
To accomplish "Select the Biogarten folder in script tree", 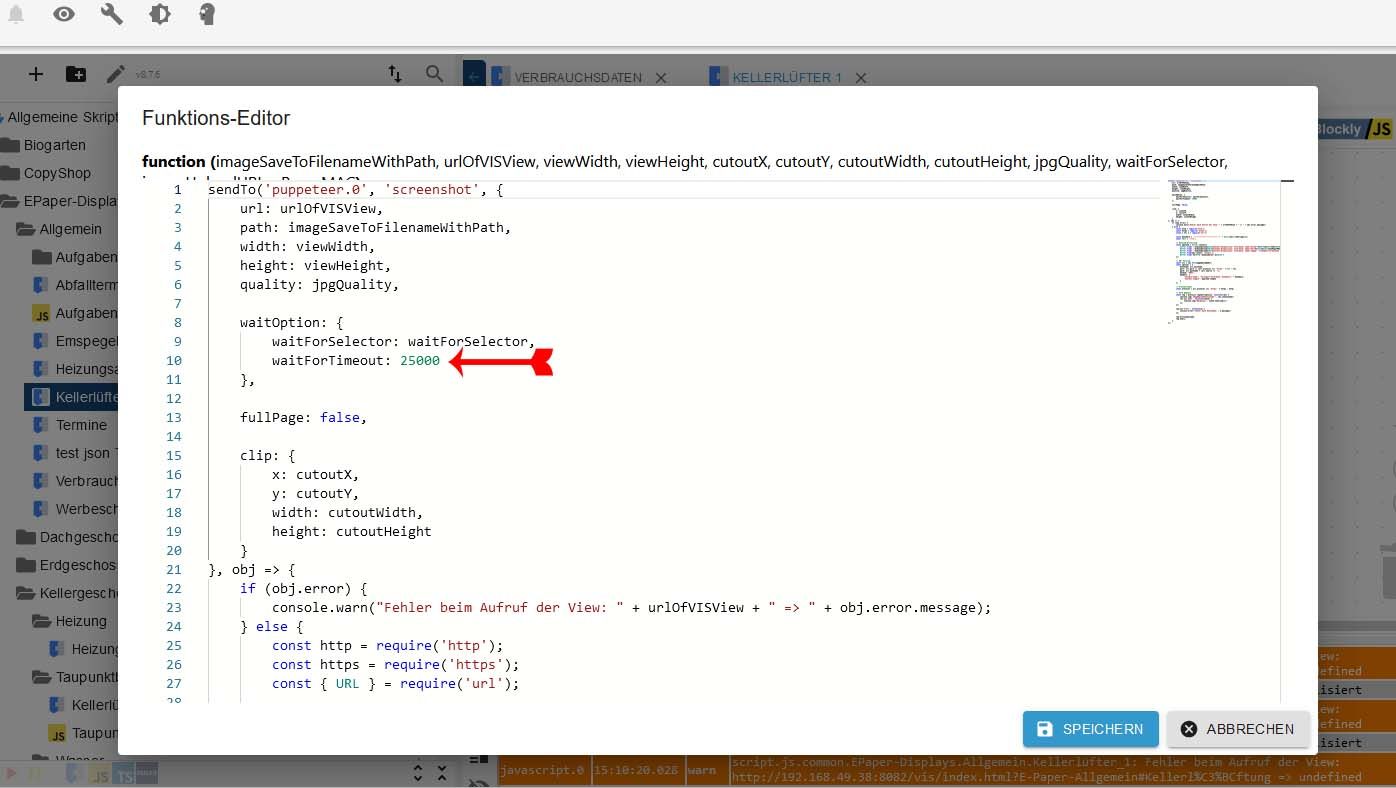I will [x=55, y=145].
